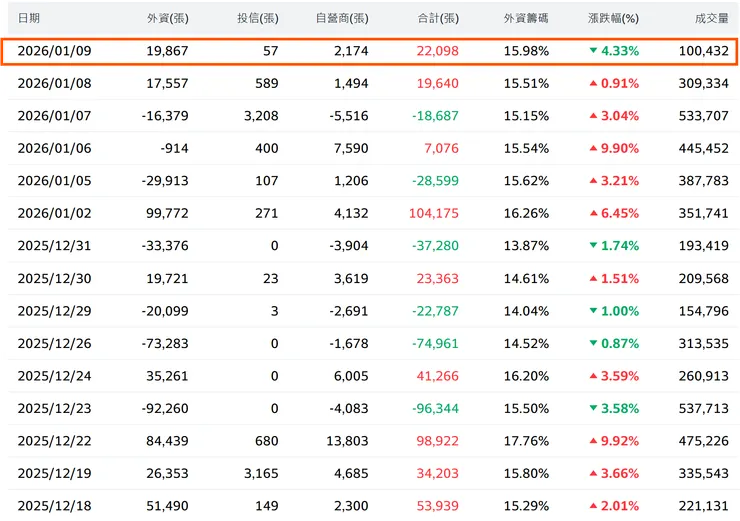This screenshot has width=740, height=521.
Task: Sort by the 日期 column header
Action: click(x=29, y=18)
